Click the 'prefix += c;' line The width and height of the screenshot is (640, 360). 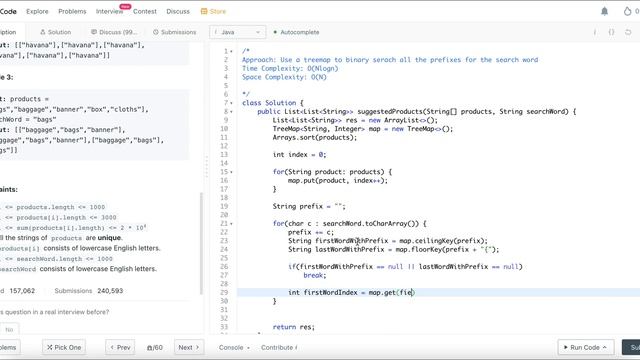point(311,232)
